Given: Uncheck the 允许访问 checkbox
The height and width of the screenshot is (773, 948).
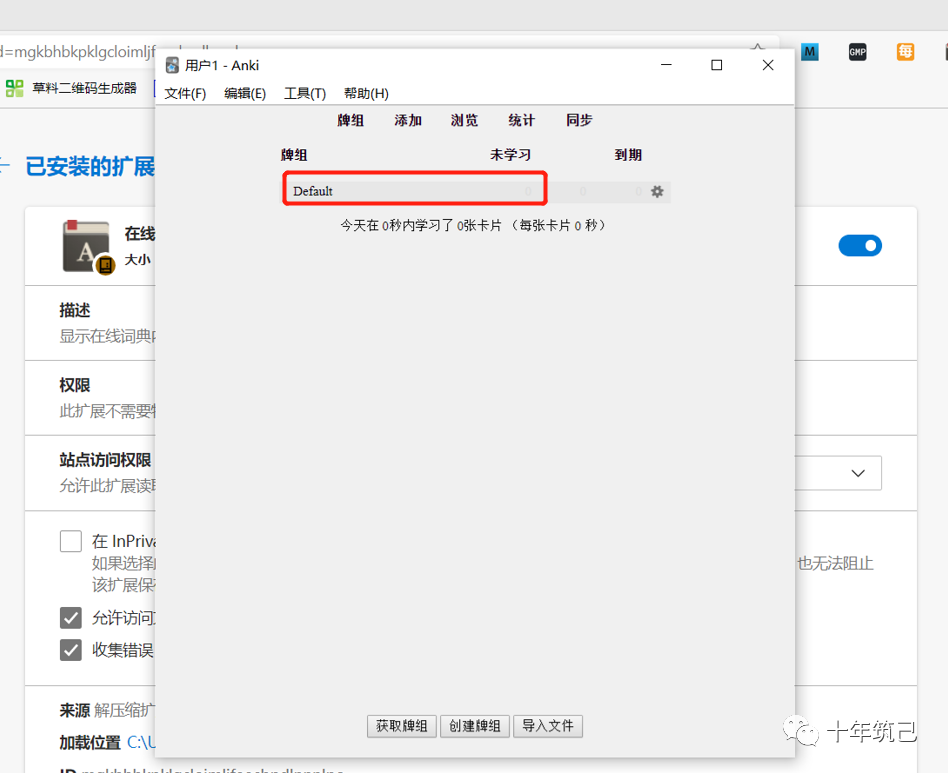Looking at the screenshot, I should [71, 618].
